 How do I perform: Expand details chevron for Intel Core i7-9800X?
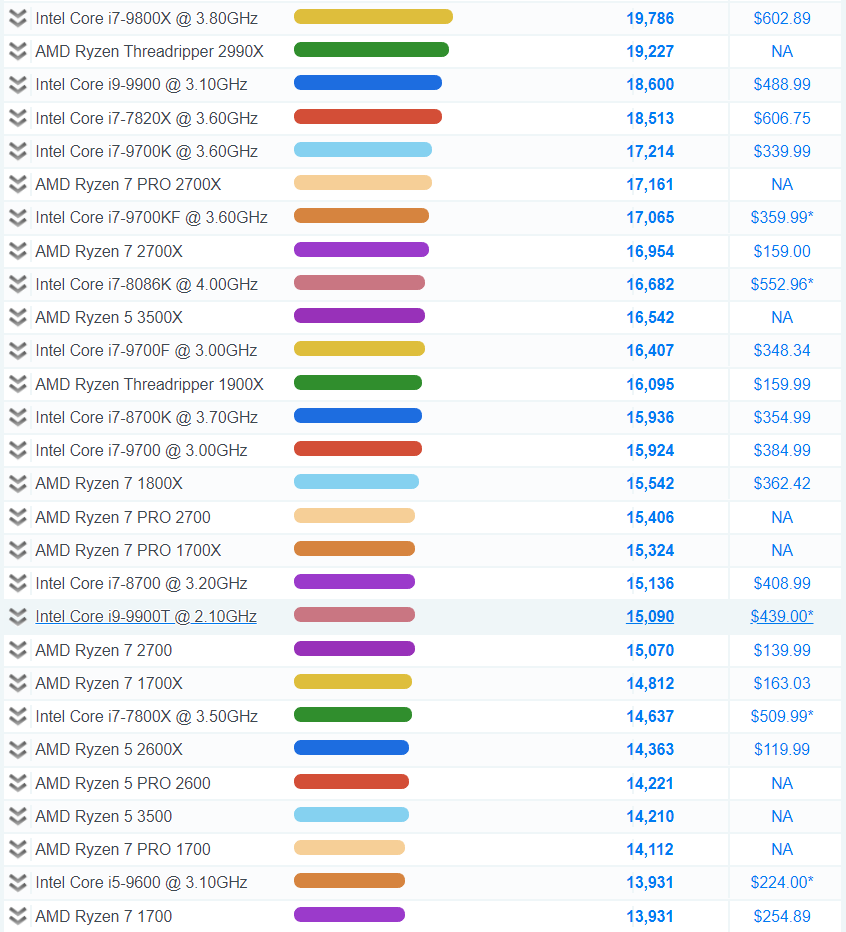pyautogui.click(x=18, y=18)
